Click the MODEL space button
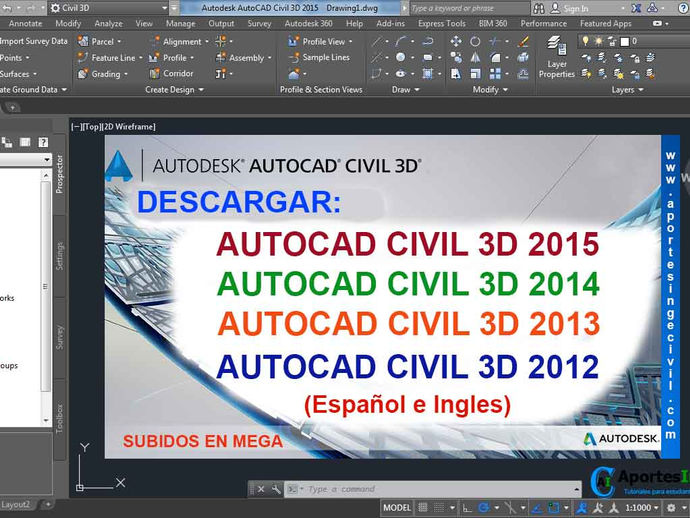Viewport: 690px width, 518px height. click(x=396, y=508)
